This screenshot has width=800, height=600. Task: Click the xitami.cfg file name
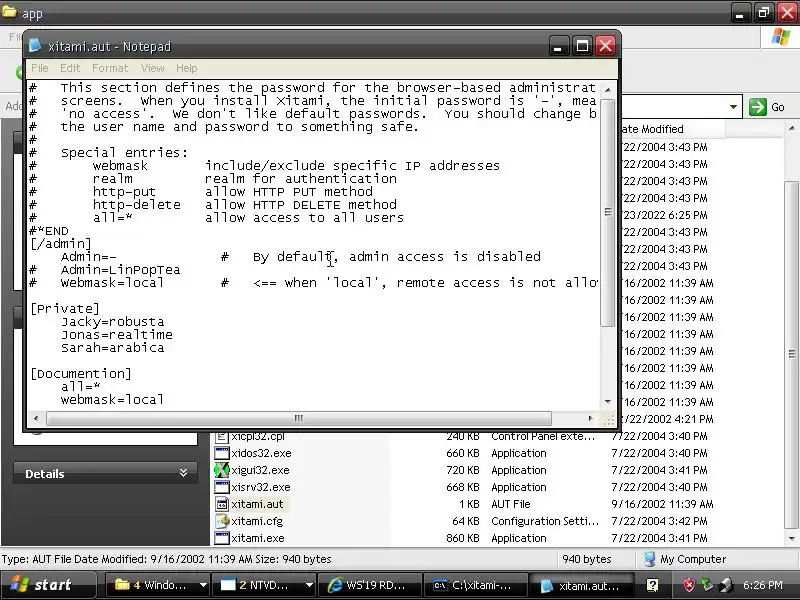pyautogui.click(x=257, y=521)
